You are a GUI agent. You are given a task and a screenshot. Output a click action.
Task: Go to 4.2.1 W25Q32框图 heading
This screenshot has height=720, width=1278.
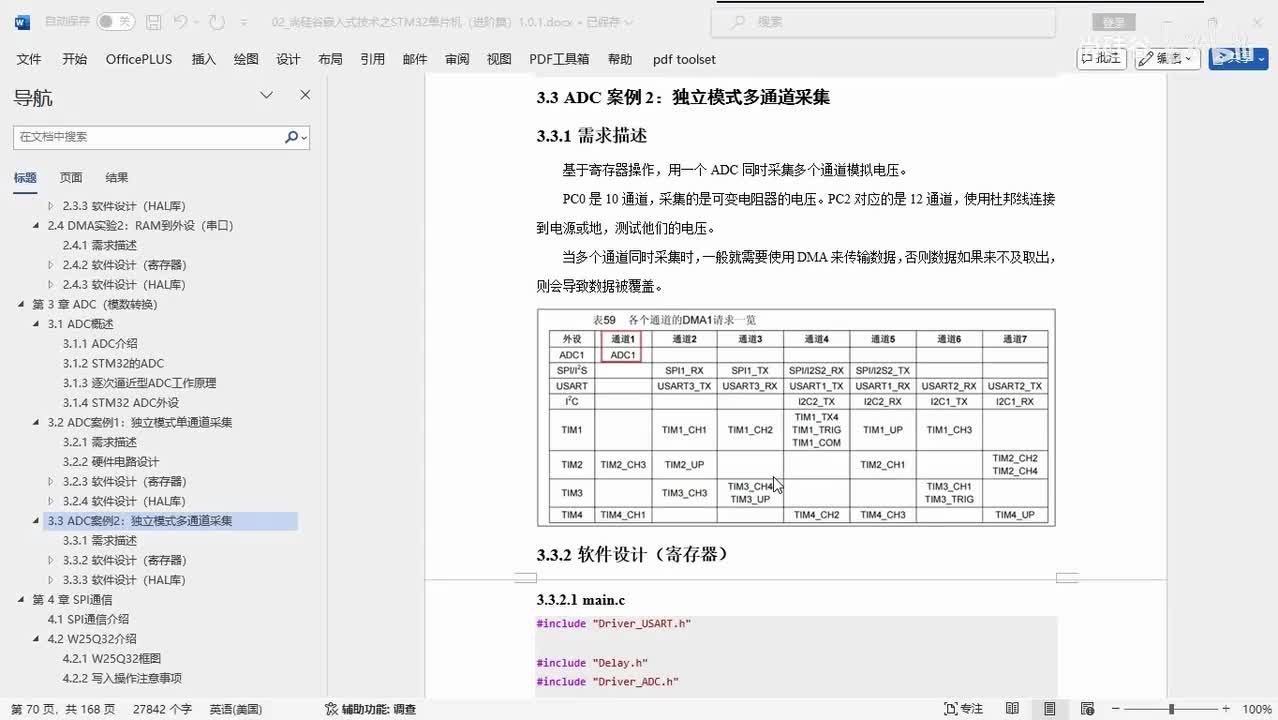click(x=112, y=659)
